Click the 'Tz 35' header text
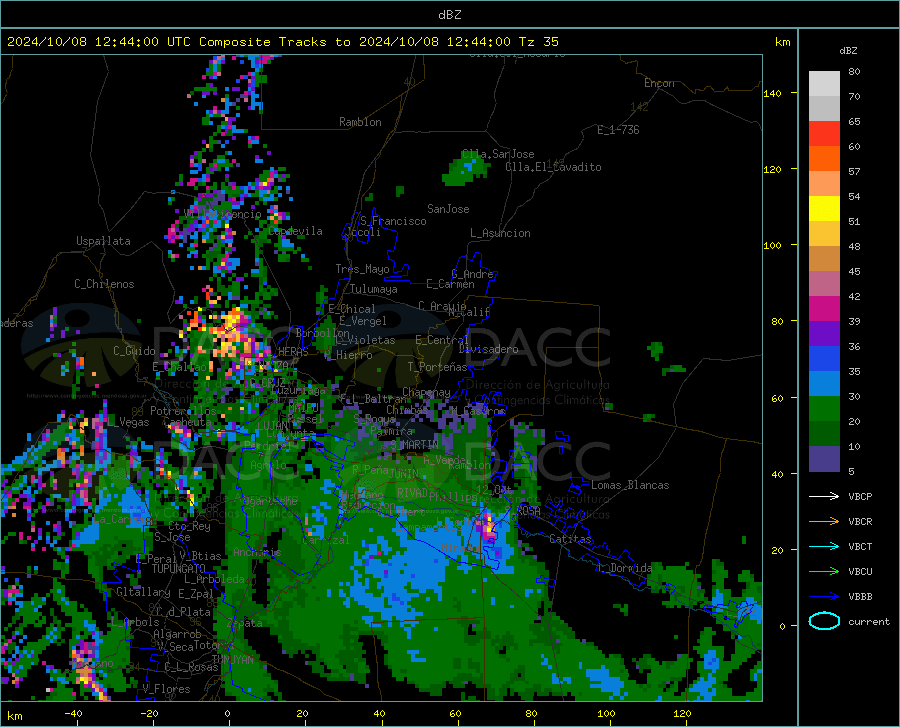This screenshot has width=900, height=727. click(538, 42)
